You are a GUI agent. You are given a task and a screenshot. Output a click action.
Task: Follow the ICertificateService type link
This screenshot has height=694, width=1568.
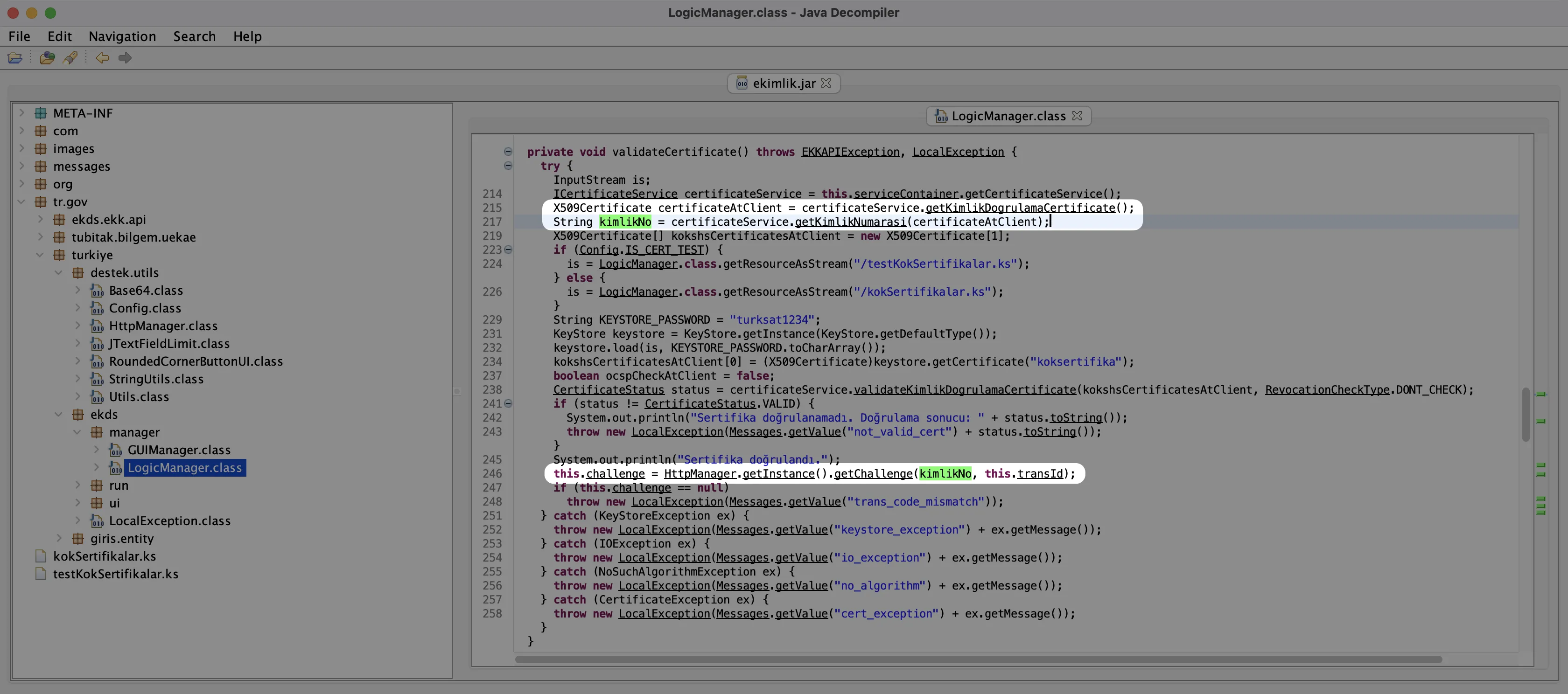[615, 194]
